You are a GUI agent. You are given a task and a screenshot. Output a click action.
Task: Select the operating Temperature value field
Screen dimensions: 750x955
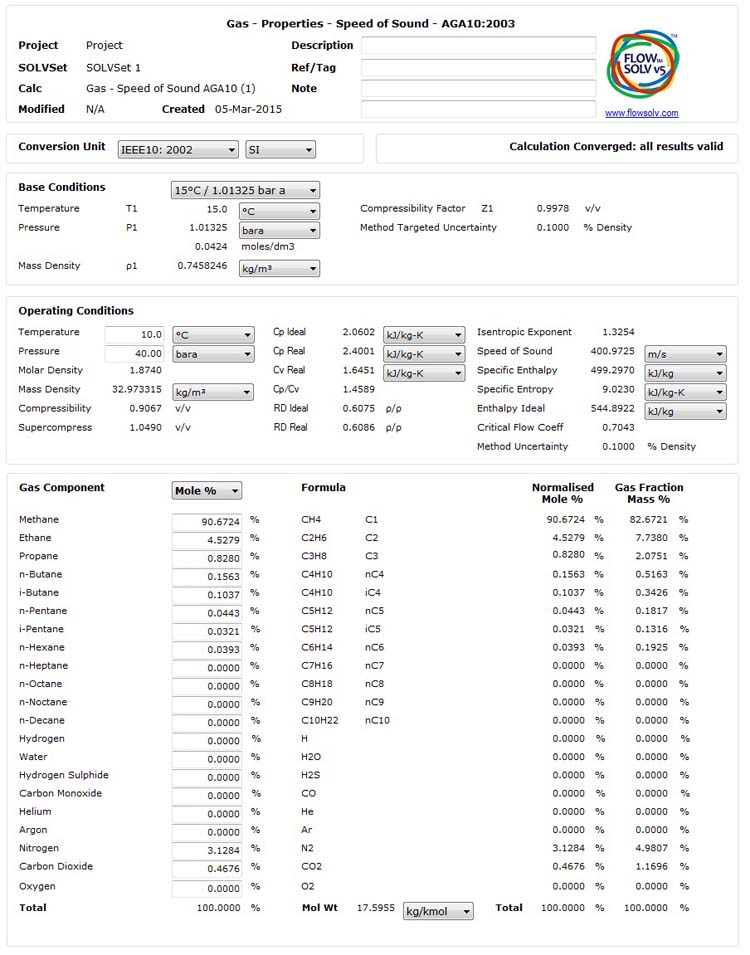[x=135, y=335]
